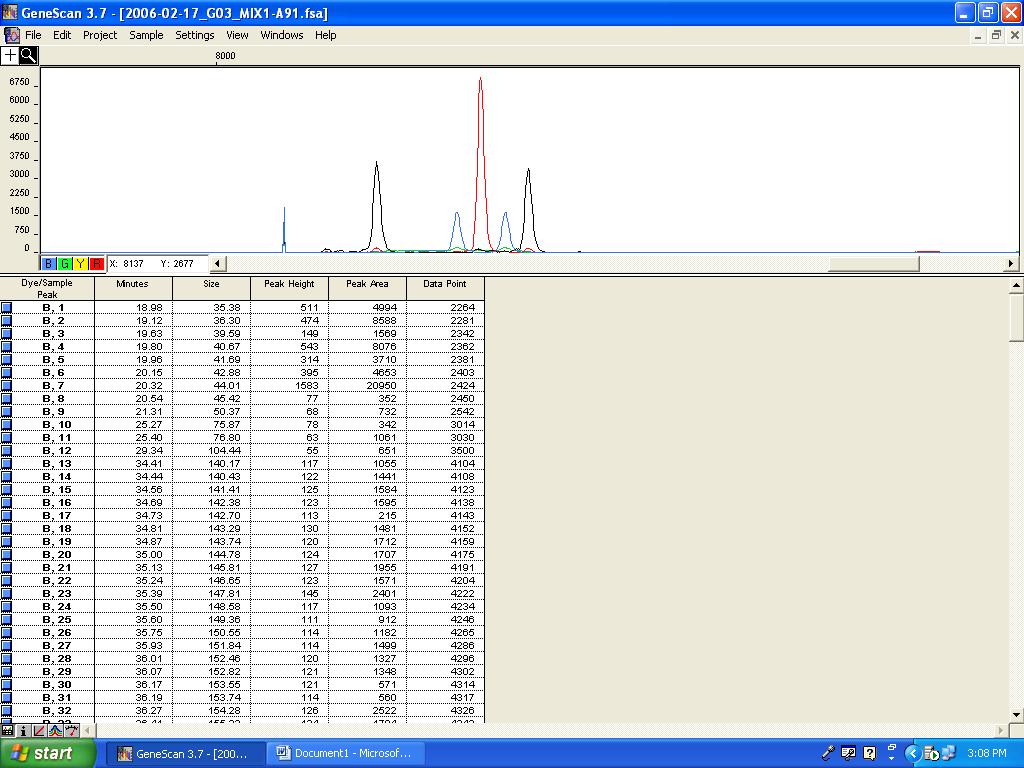Click up arrow of table vertical scrollbar
This screenshot has width=1024, height=768.
[1016, 285]
